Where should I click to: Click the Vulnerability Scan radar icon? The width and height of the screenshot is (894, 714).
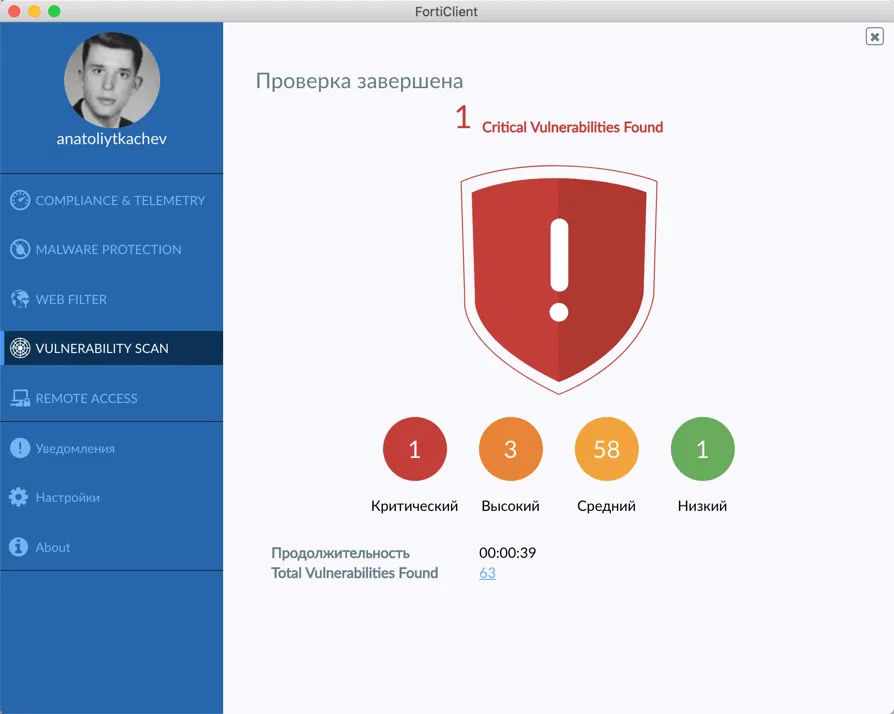20,348
